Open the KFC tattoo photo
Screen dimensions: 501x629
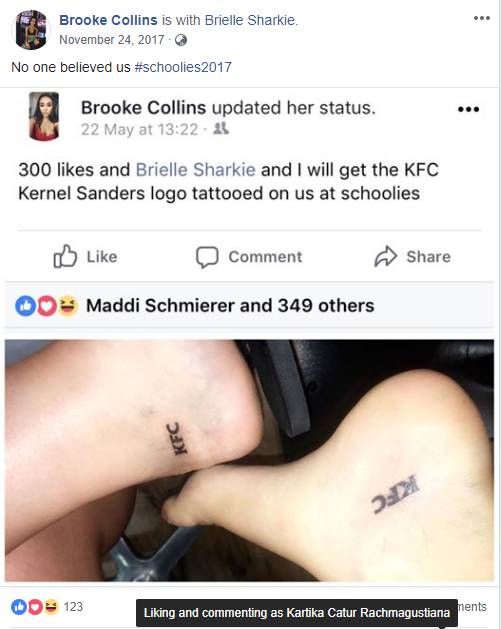(x=249, y=461)
